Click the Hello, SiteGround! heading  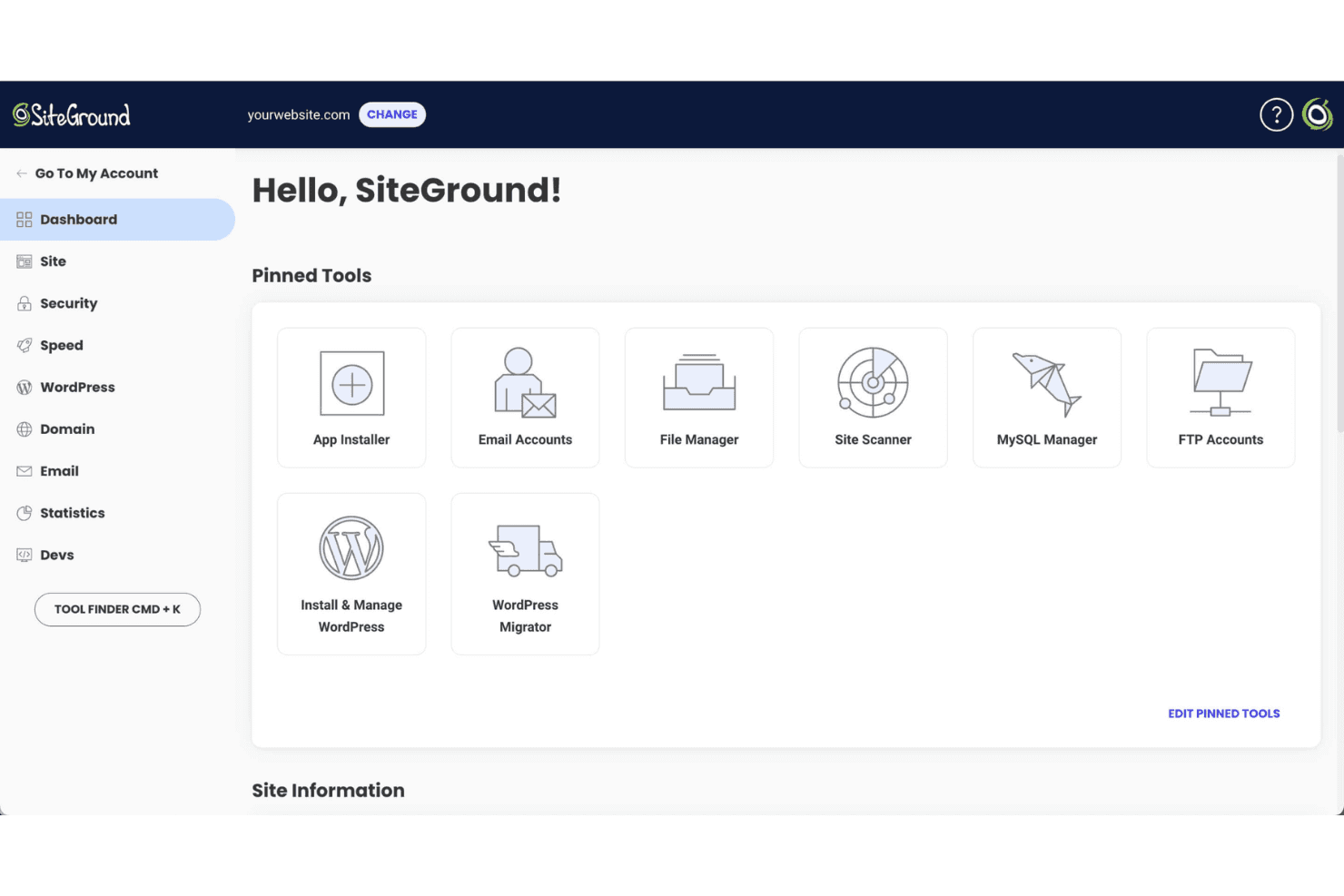(x=407, y=191)
